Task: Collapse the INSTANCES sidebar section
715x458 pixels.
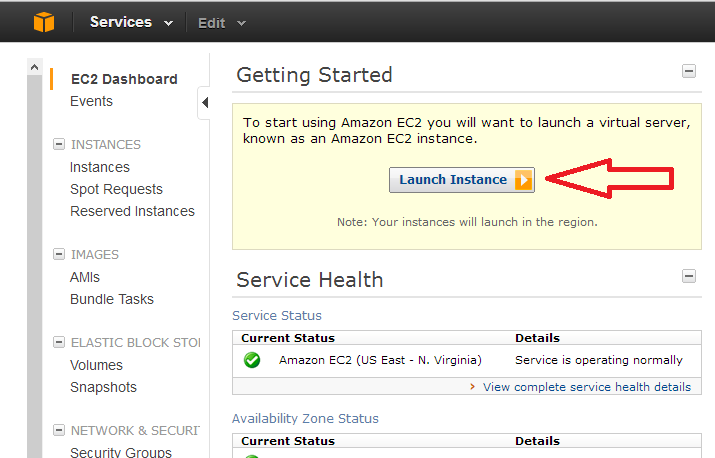Action: 59,145
